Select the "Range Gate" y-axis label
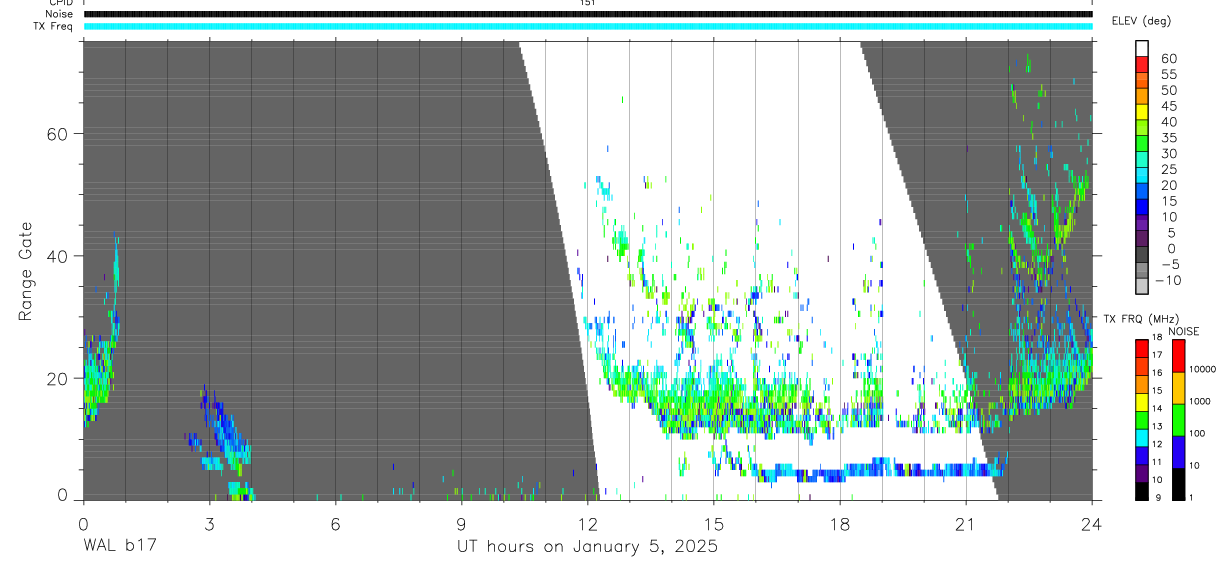Viewport: 1228px width, 567px height. (x=27, y=271)
